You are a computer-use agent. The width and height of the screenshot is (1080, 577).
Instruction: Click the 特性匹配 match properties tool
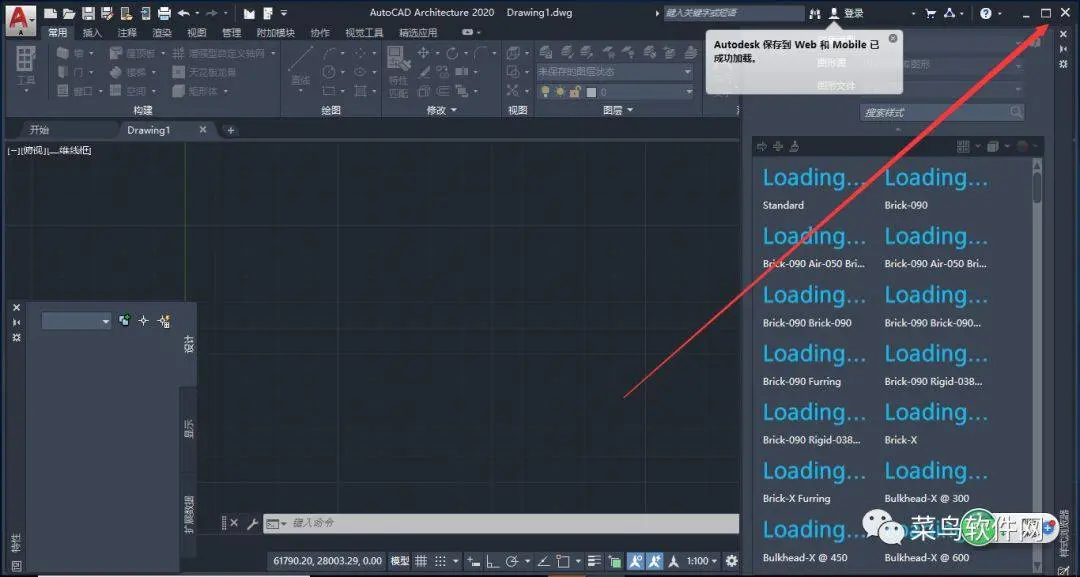(398, 72)
